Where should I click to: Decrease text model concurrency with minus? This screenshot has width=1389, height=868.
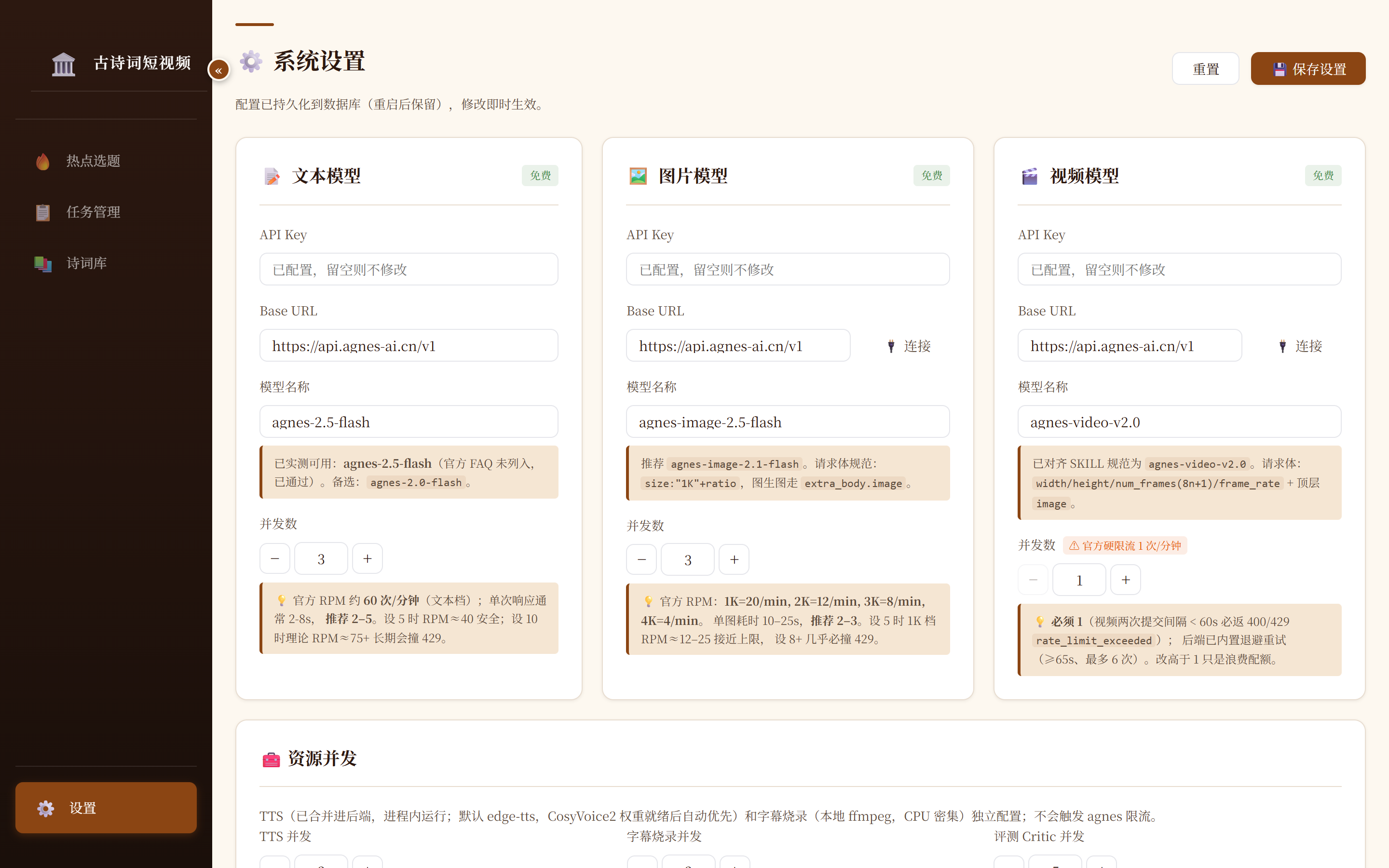[275, 558]
